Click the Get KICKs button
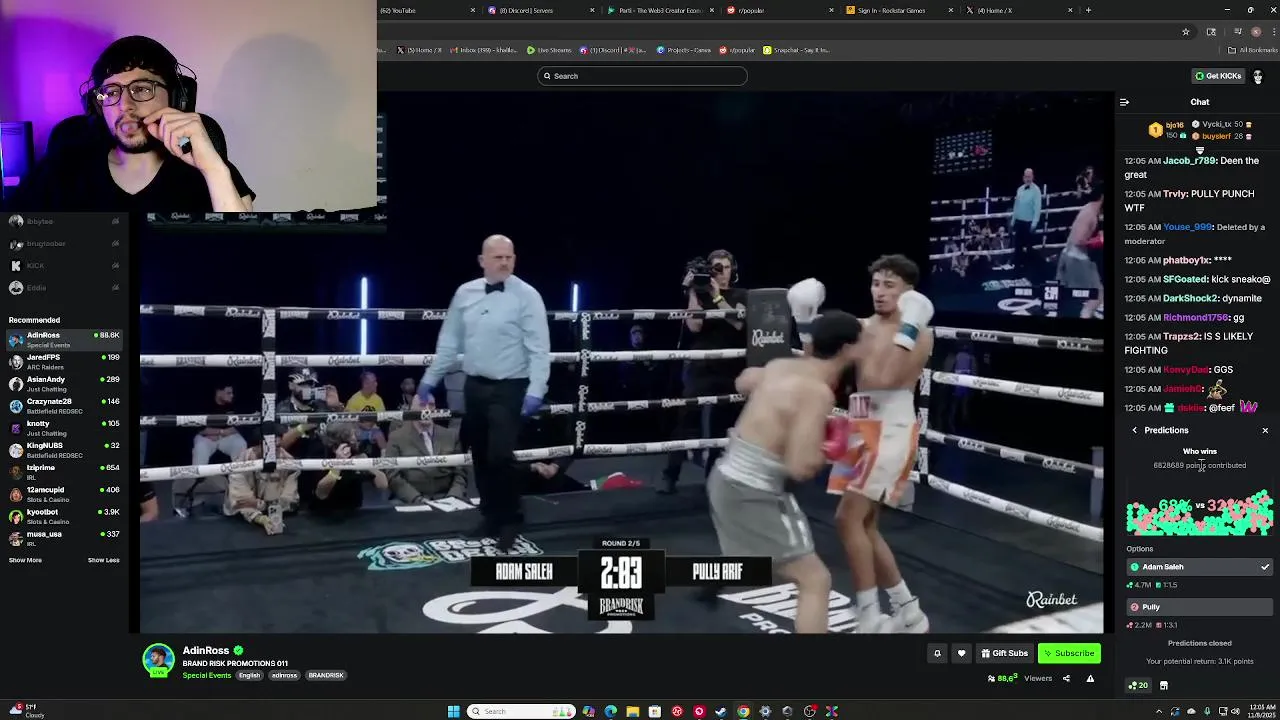The image size is (1280, 720). [1217, 76]
